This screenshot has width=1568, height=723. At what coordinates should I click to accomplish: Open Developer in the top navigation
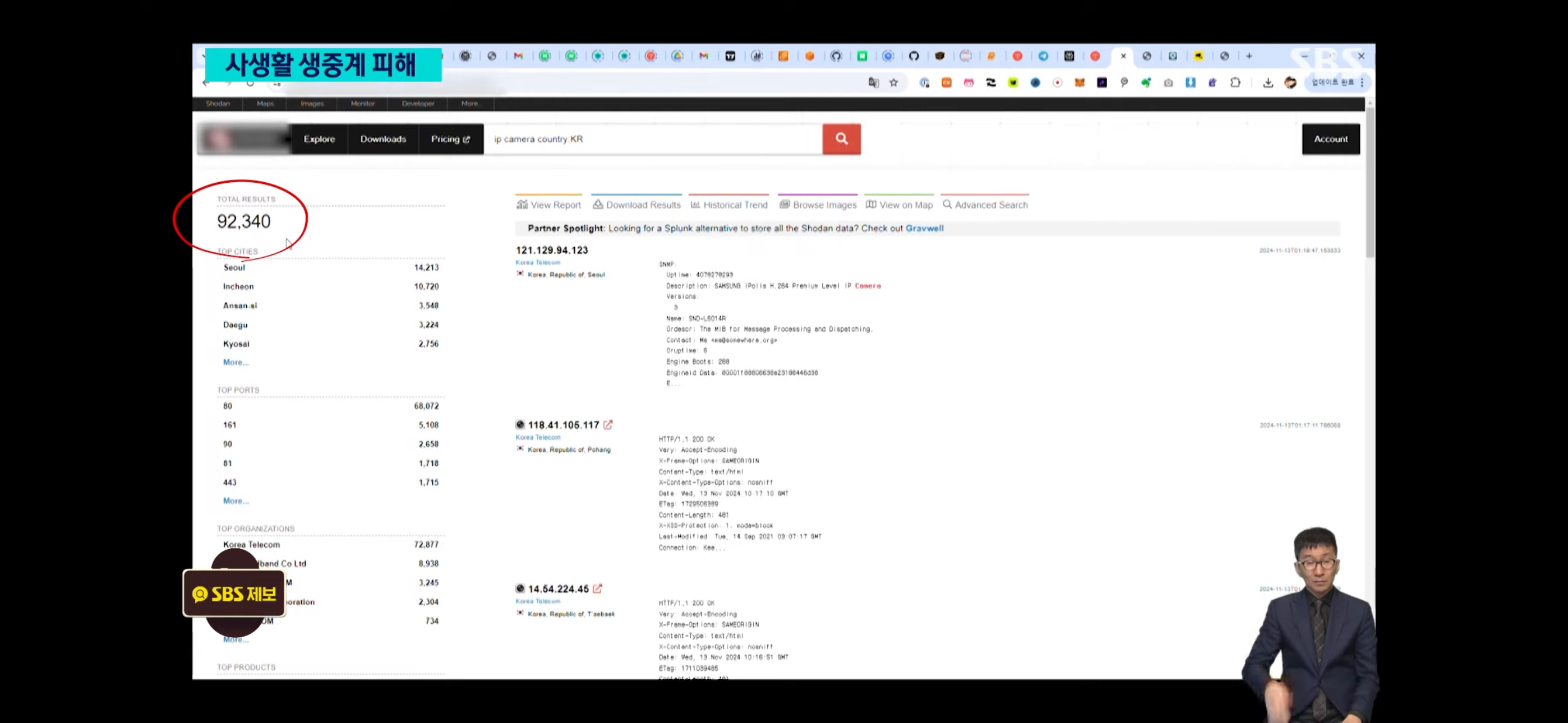pos(418,104)
